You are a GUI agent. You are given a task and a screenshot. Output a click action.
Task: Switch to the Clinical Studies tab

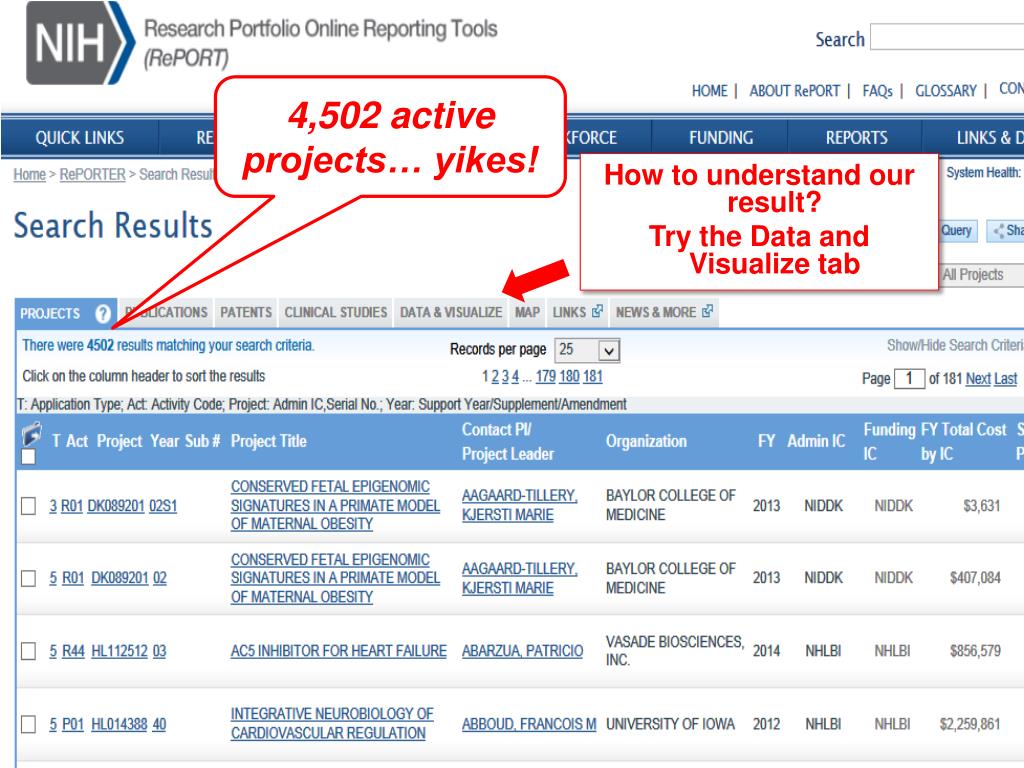pos(336,313)
